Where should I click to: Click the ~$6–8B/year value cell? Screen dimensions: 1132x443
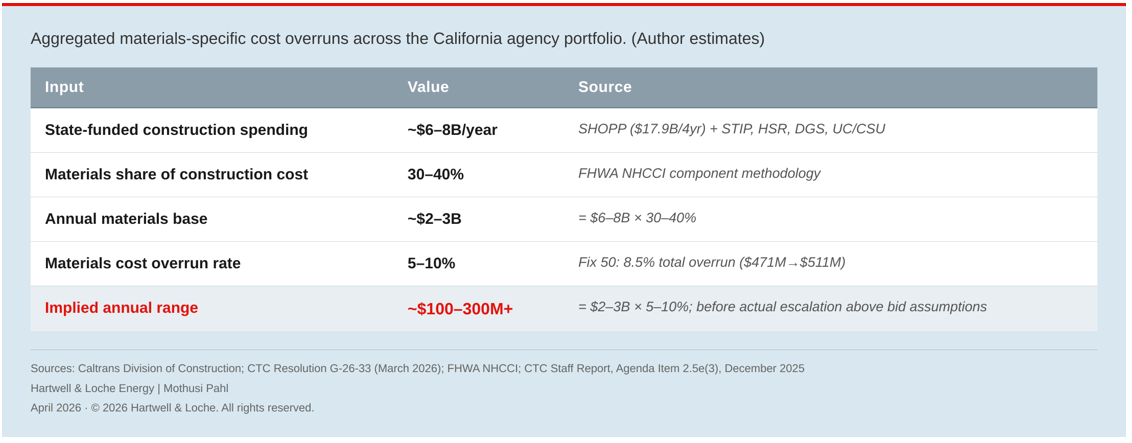(452, 130)
